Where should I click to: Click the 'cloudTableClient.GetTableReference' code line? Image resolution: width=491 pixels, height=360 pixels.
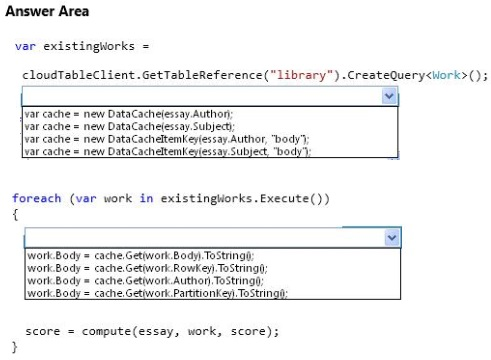(x=255, y=75)
